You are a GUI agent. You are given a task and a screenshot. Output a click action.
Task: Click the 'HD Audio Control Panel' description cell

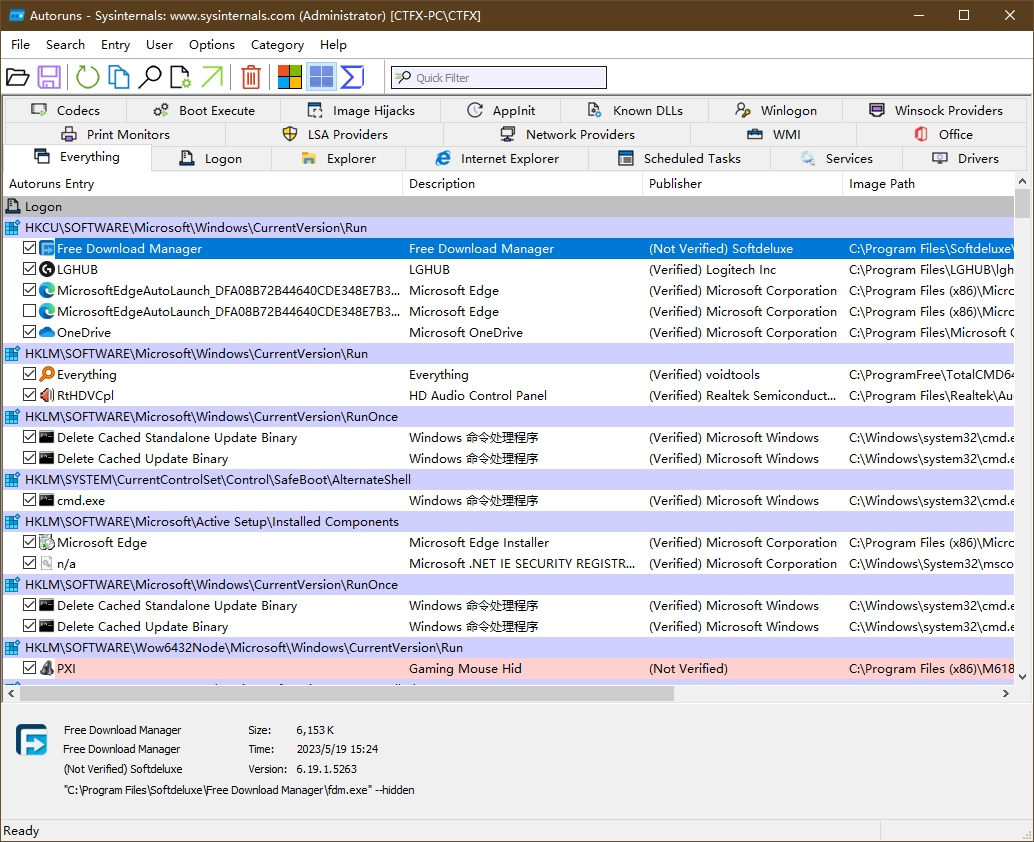pos(478,396)
